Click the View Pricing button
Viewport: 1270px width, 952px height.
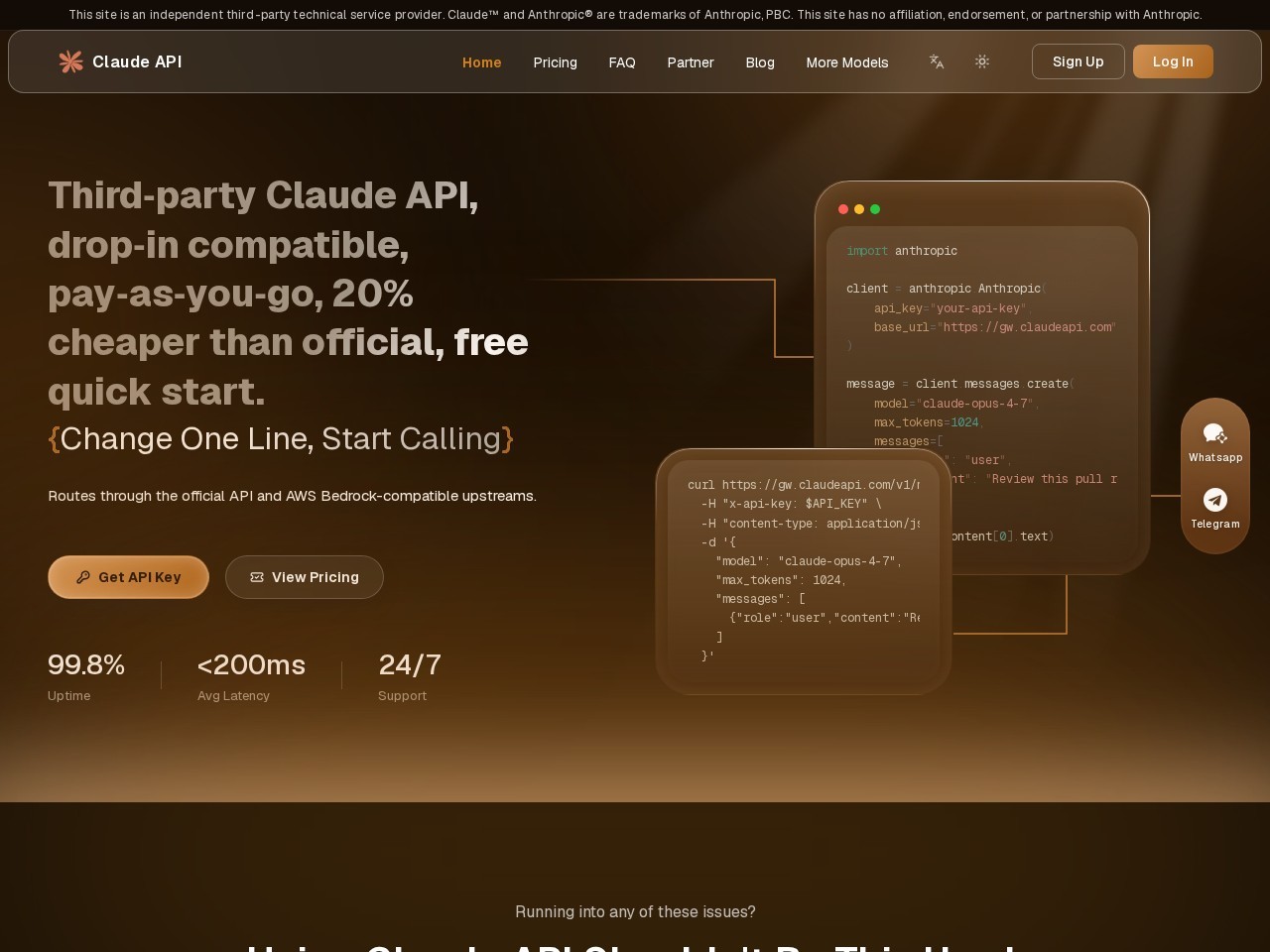[305, 577]
